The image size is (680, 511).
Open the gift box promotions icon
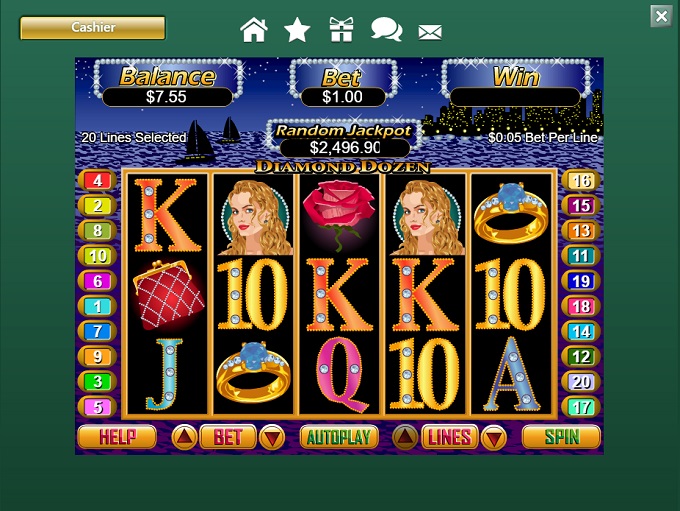click(341, 30)
